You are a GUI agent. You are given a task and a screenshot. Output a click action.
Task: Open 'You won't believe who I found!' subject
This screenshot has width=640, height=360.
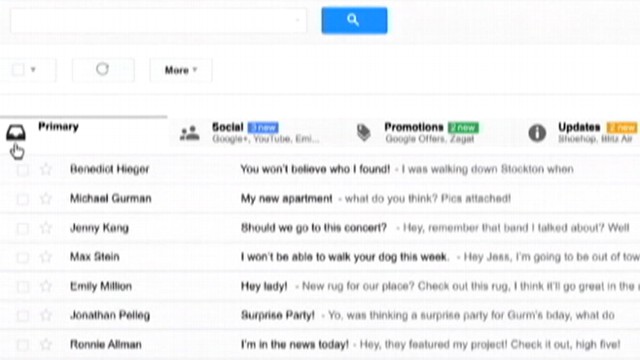pyautogui.click(x=315, y=169)
